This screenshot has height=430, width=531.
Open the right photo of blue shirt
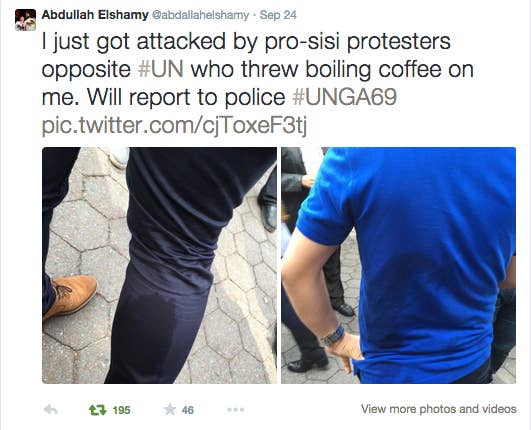pyautogui.click(x=399, y=265)
